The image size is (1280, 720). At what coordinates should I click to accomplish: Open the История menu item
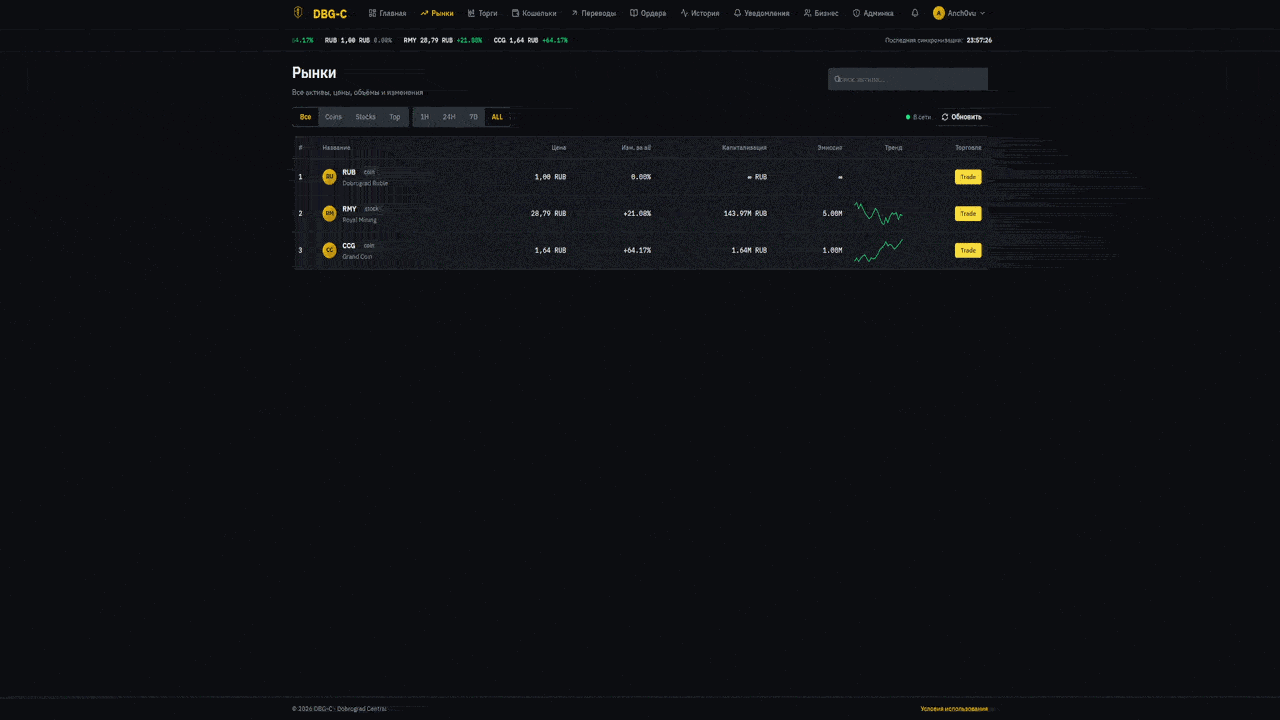tap(700, 13)
